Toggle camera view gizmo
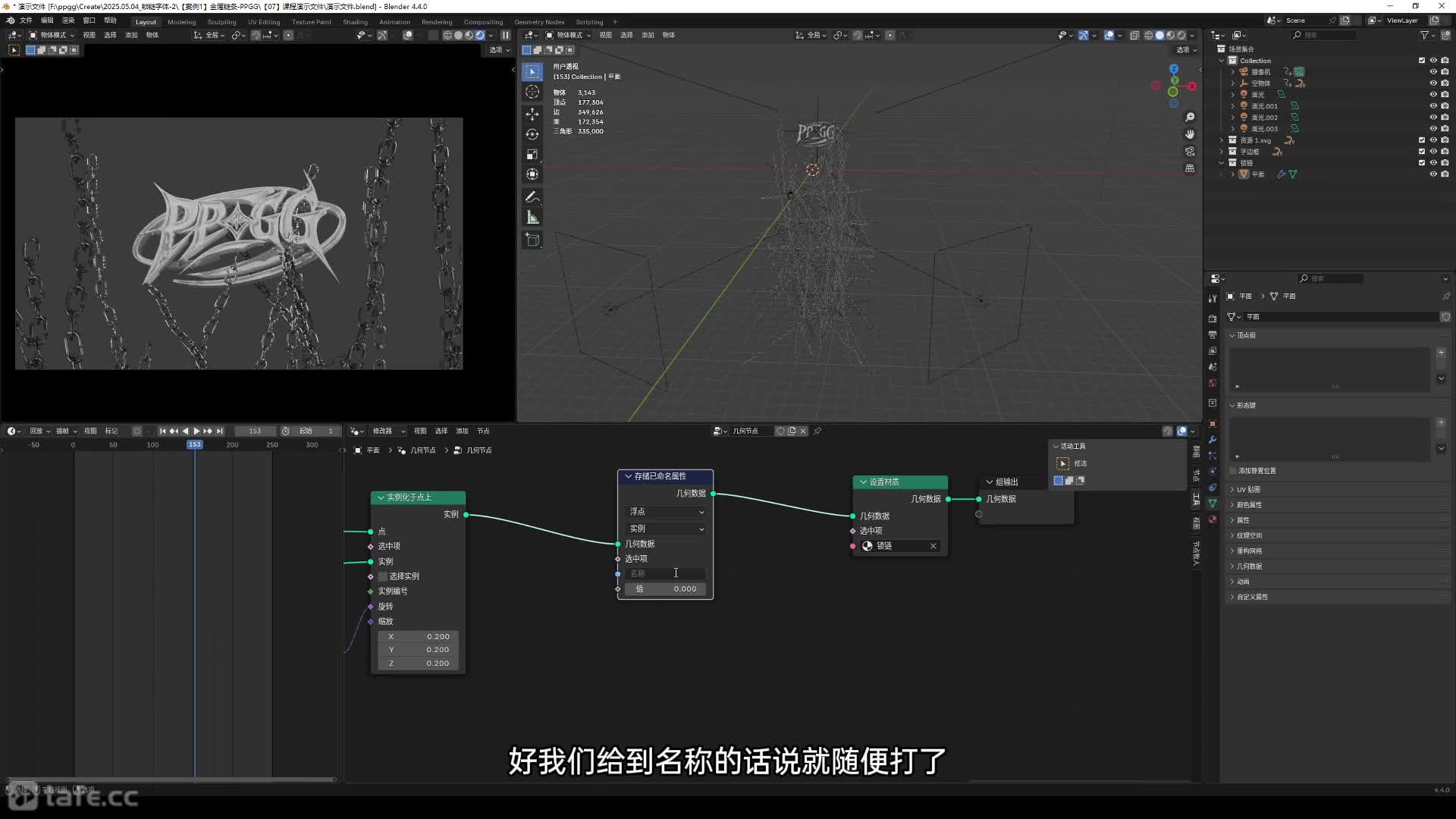The width and height of the screenshot is (1456, 819). [x=1190, y=152]
